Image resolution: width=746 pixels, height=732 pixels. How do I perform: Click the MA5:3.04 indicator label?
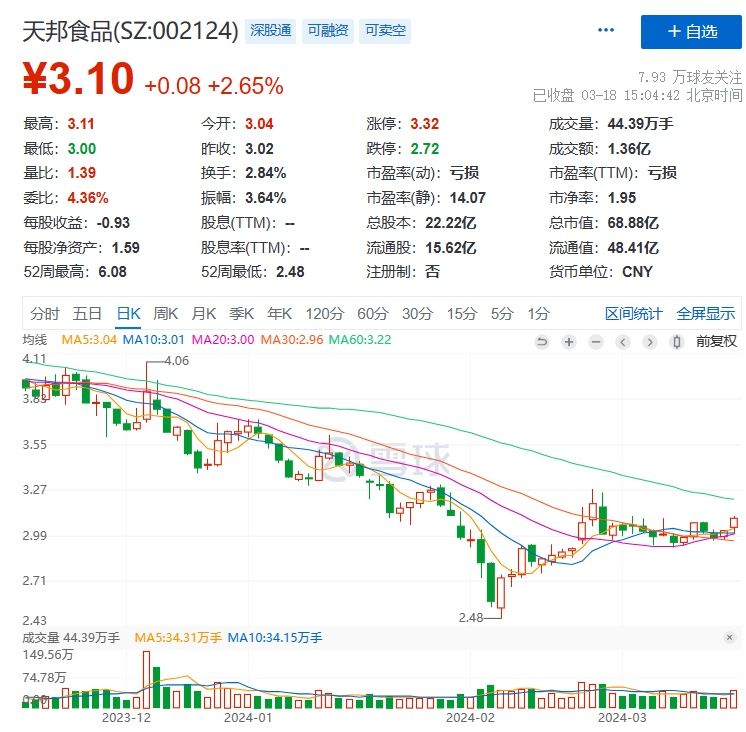coord(89,340)
